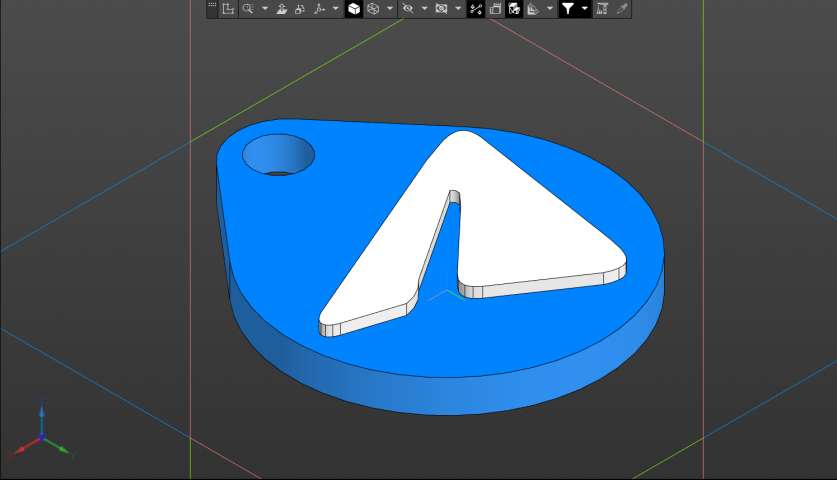Click the round keyring hole in model
Viewport: 837px width, 480px height.
(x=278, y=154)
